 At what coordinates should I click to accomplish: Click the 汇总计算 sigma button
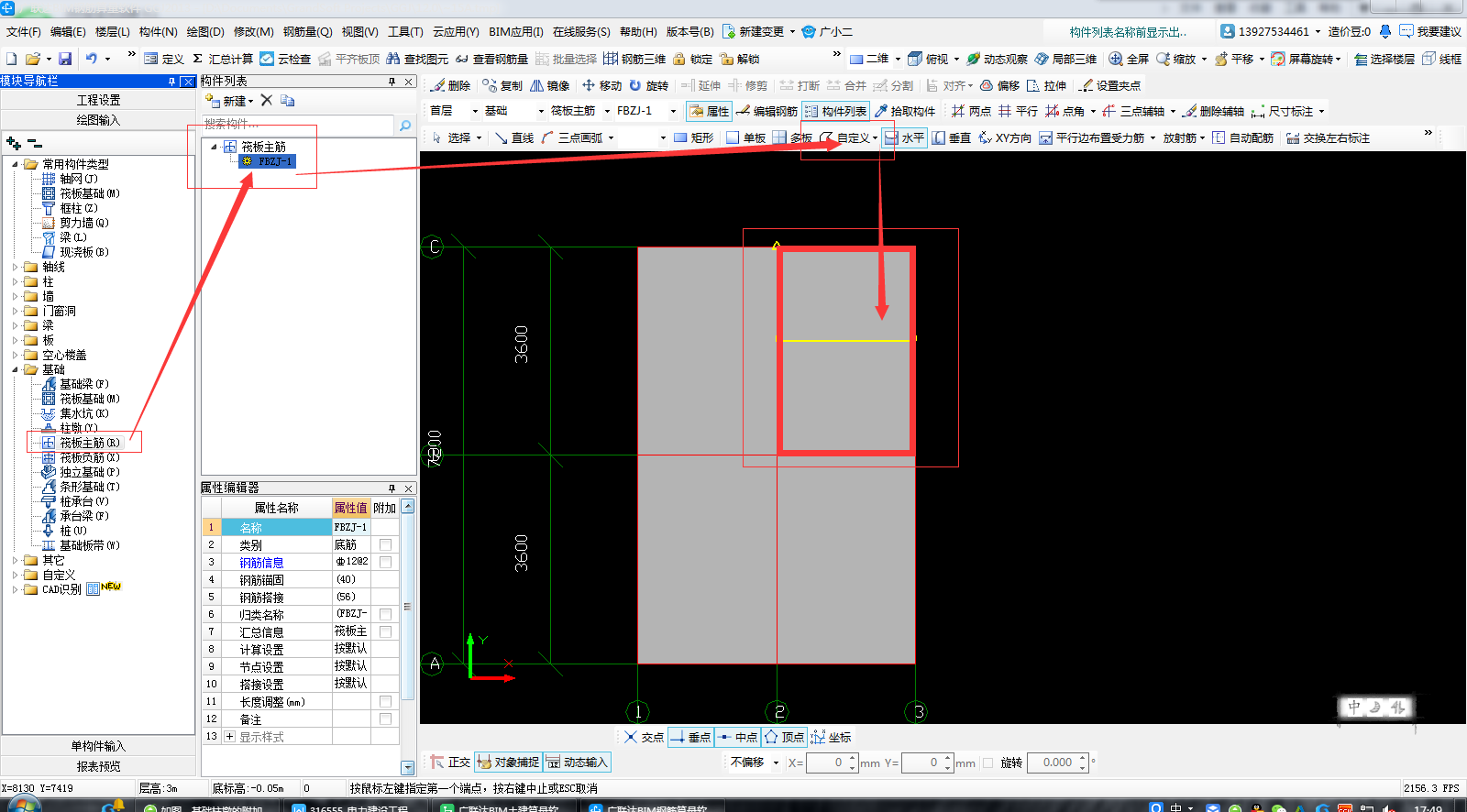(x=223, y=59)
